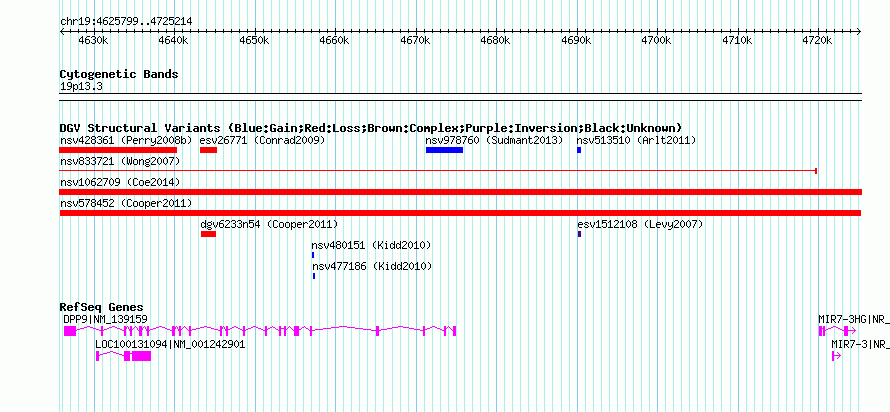Click the thin red nsv833721 line
890x412 pixels.
click(x=438, y=171)
